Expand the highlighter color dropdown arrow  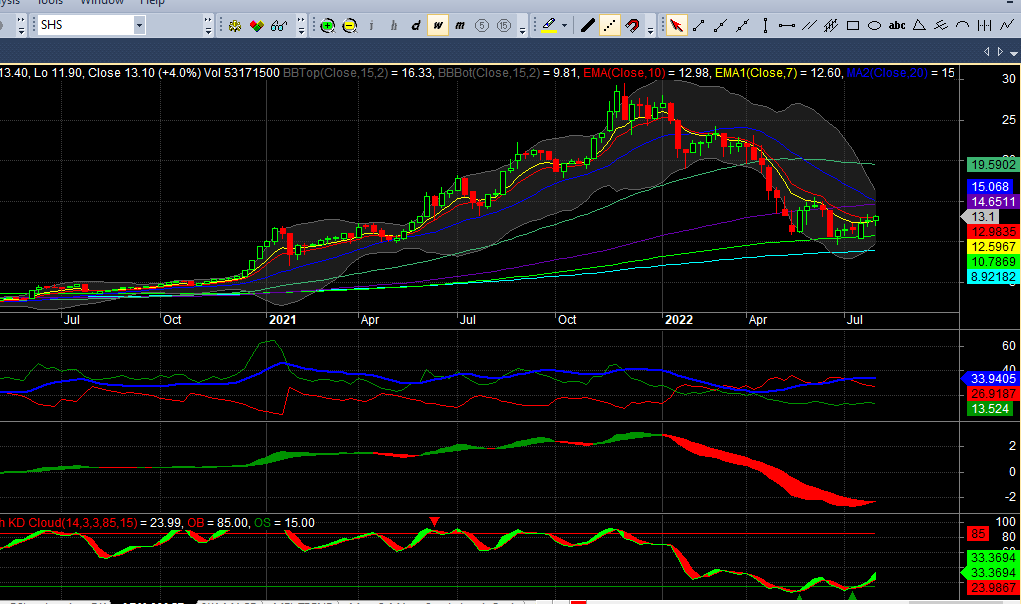(565, 25)
